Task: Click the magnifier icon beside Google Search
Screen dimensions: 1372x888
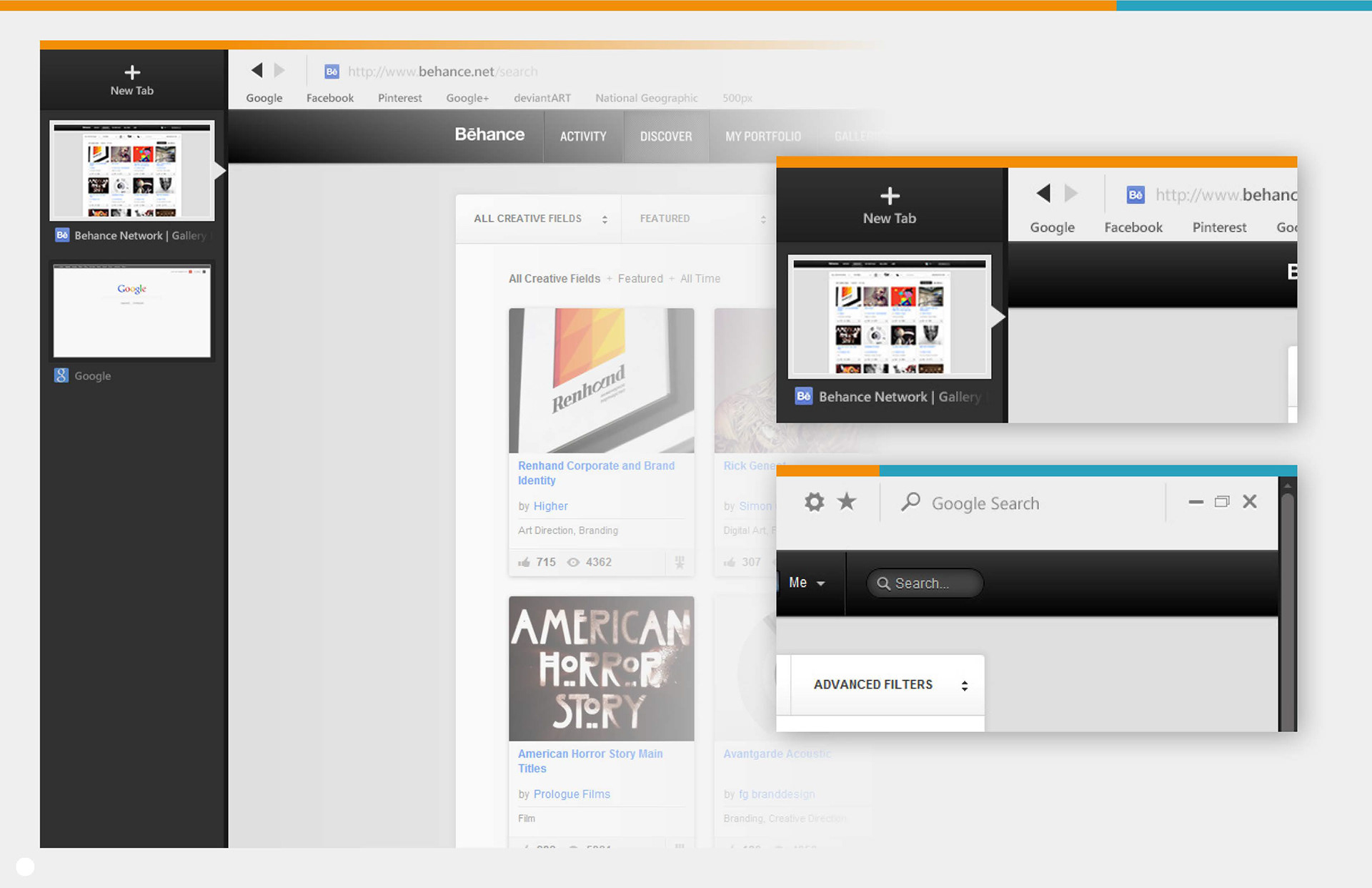Action: click(910, 502)
